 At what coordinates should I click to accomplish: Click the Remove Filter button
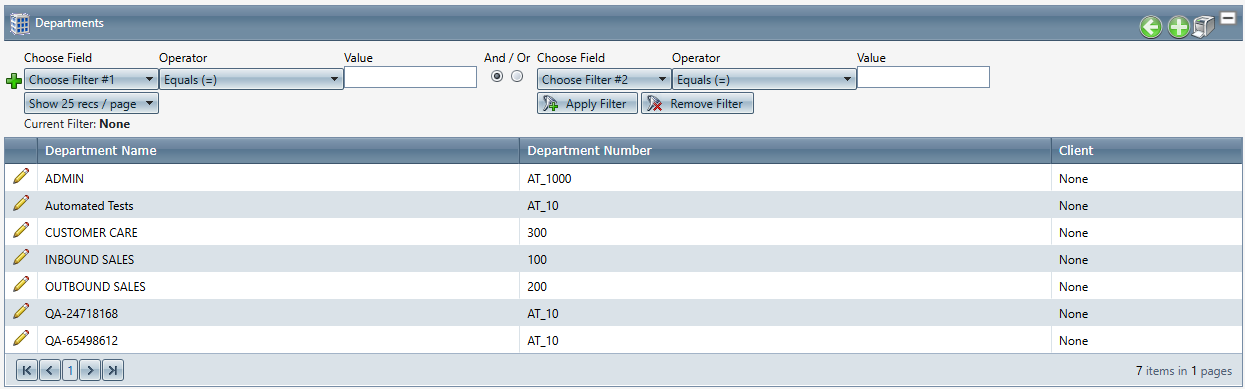(697, 104)
